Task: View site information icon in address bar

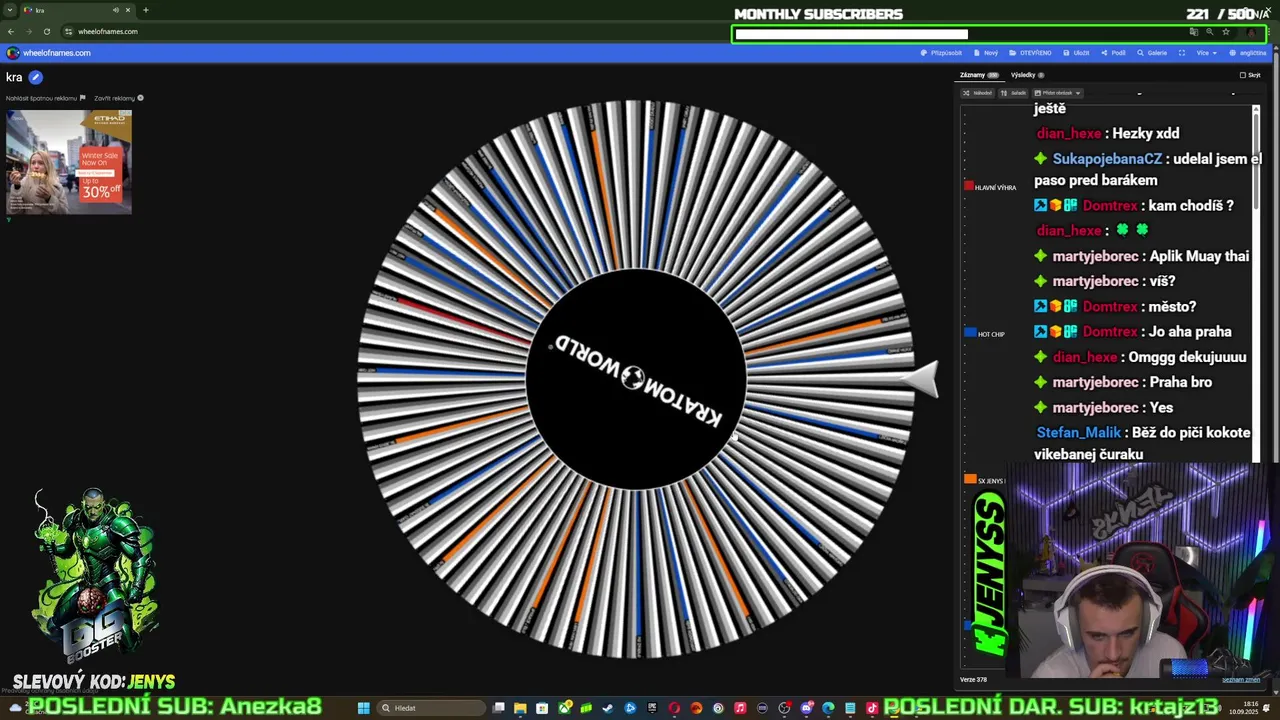Action: click(x=68, y=32)
